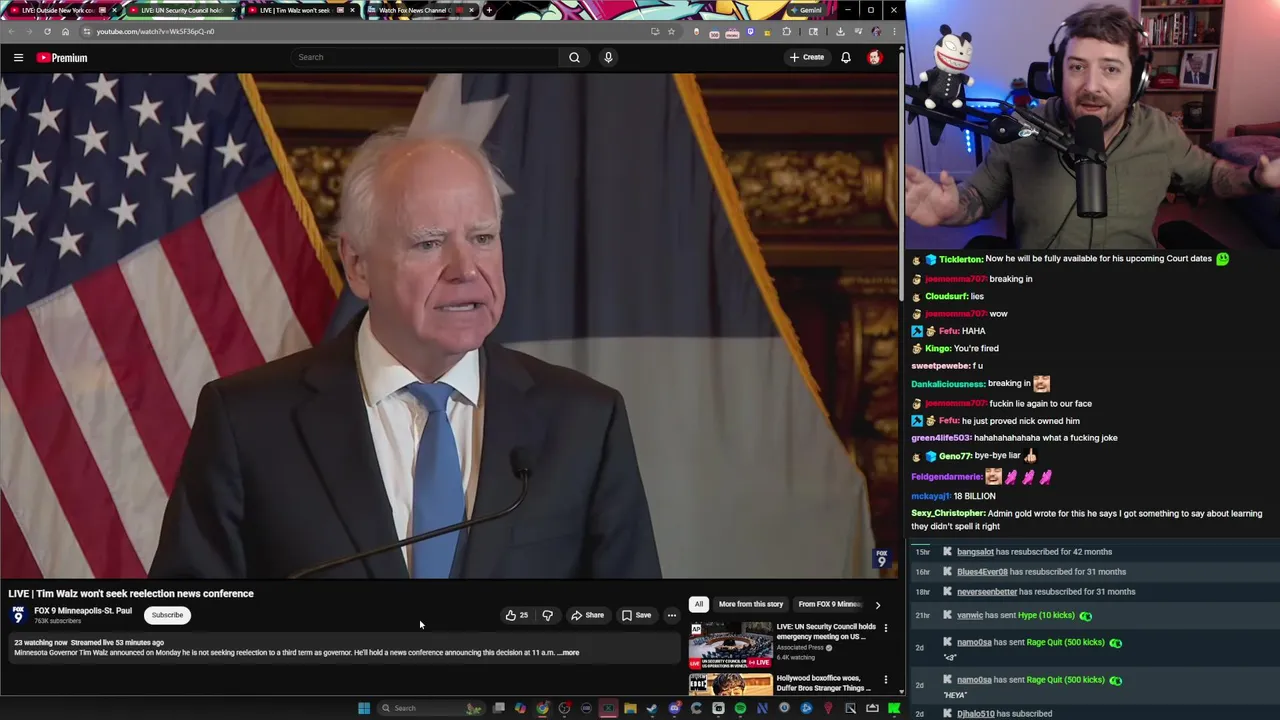Click bangsalot in resubscribed activity feed
1280x720 pixels.
(975, 552)
